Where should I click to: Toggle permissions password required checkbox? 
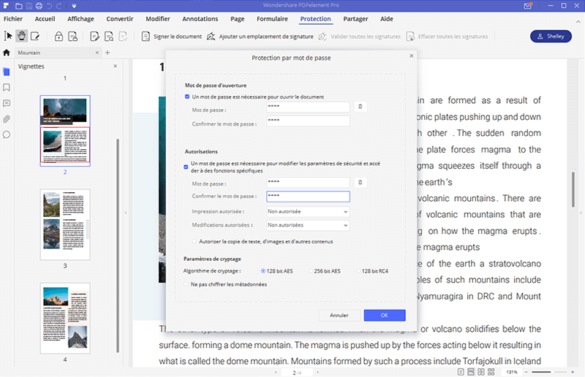[186, 167]
